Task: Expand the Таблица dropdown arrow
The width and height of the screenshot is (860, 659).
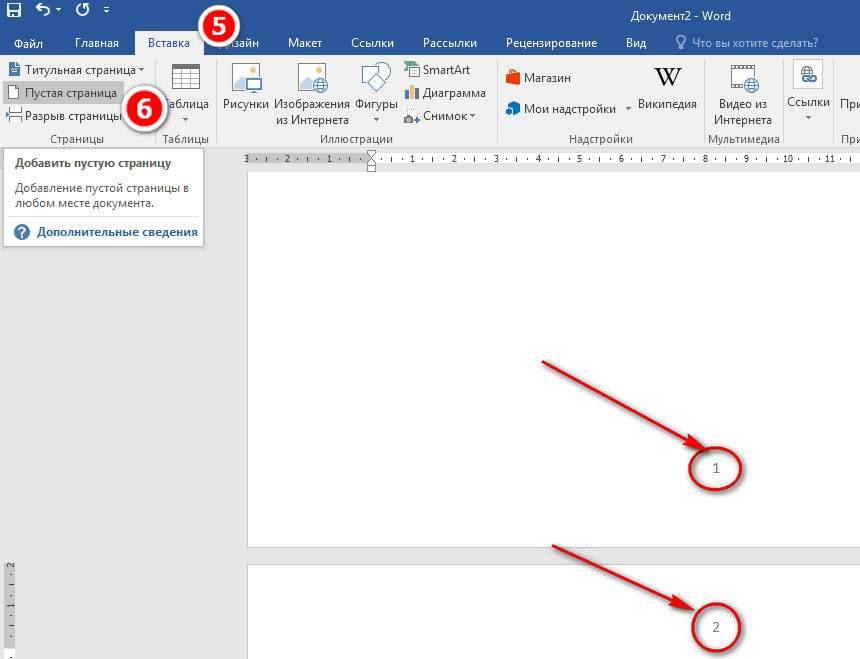Action: [185, 120]
